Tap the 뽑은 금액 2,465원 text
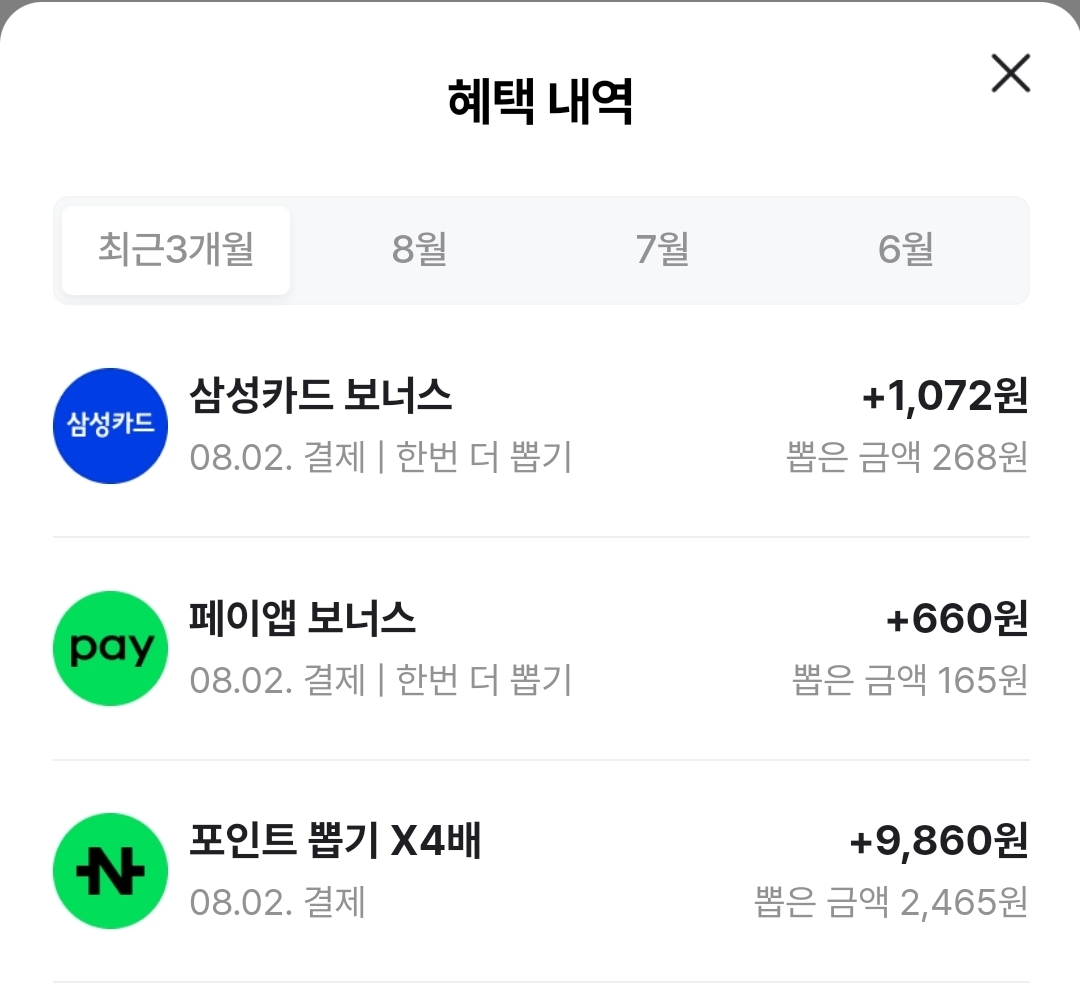 [891, 902]
